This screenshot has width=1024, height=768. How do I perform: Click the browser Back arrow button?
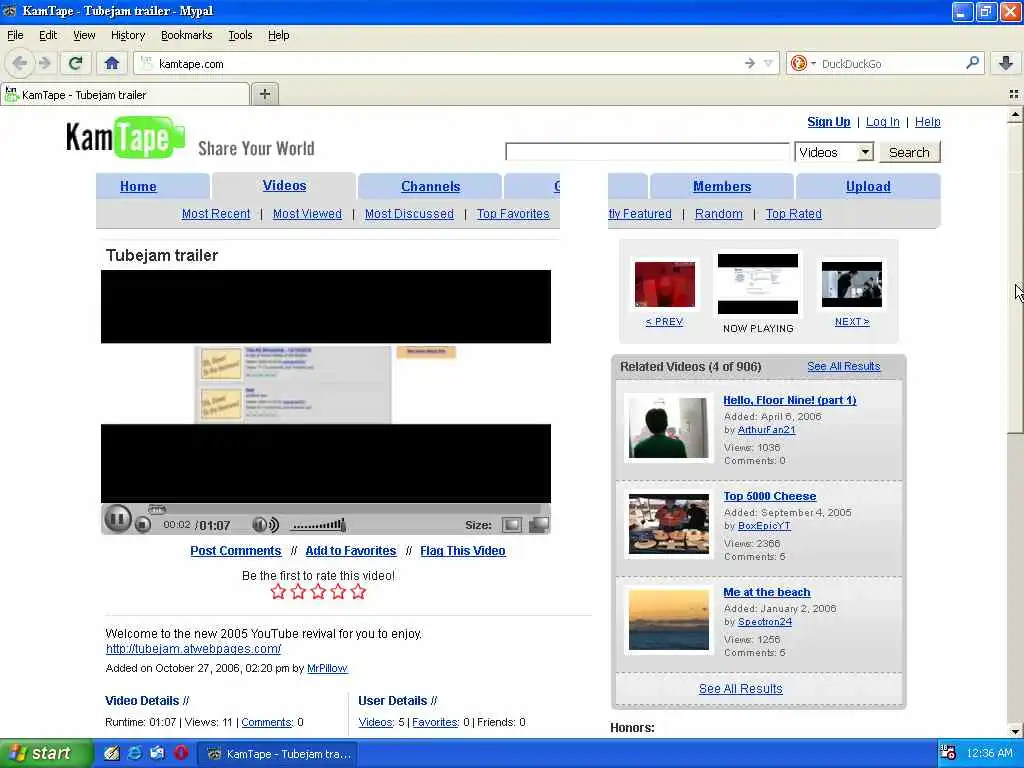(20, 63)
